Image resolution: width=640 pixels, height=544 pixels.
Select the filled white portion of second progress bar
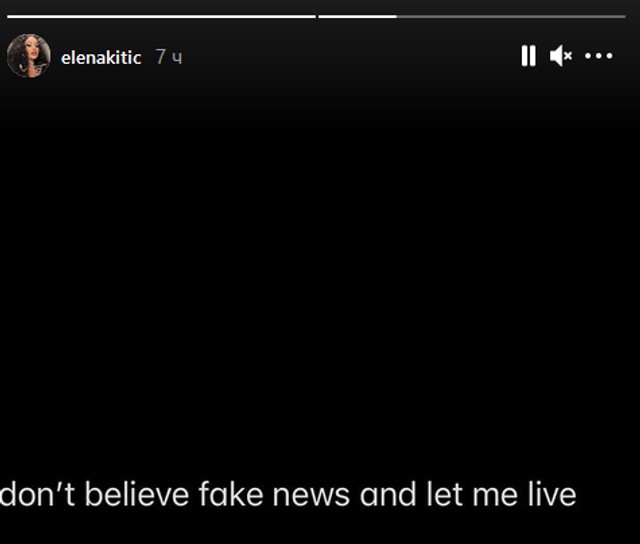(x=358, y=17)
